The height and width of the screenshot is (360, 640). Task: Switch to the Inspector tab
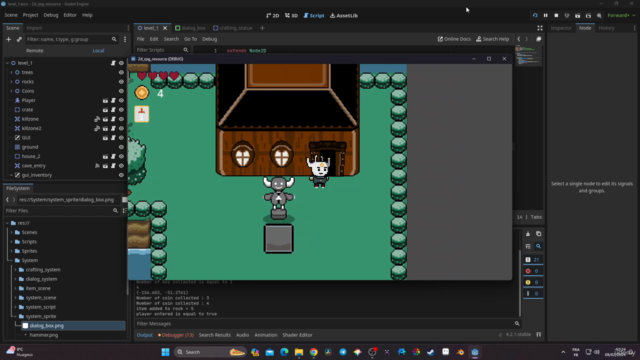(561, 28)
